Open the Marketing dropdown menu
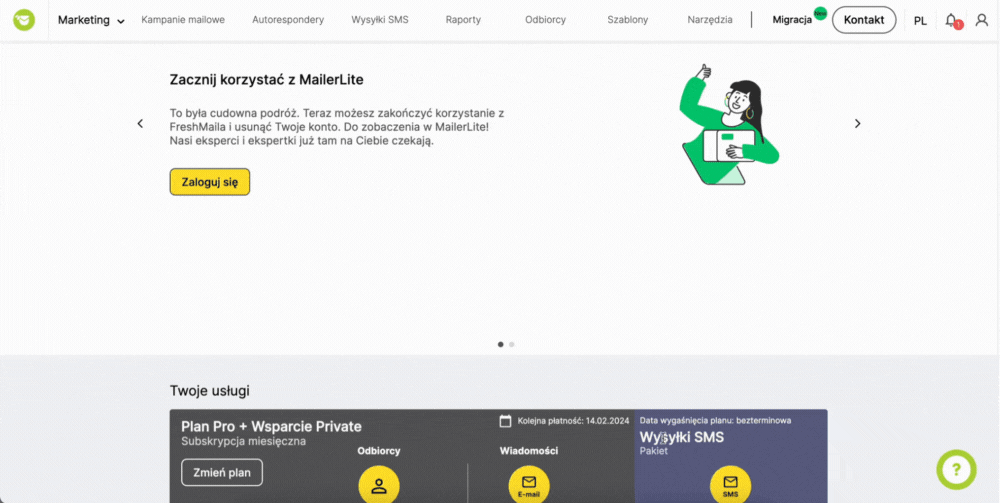Screen dimensions: 1000x503 pyautogui.click(x=91, y=20)
